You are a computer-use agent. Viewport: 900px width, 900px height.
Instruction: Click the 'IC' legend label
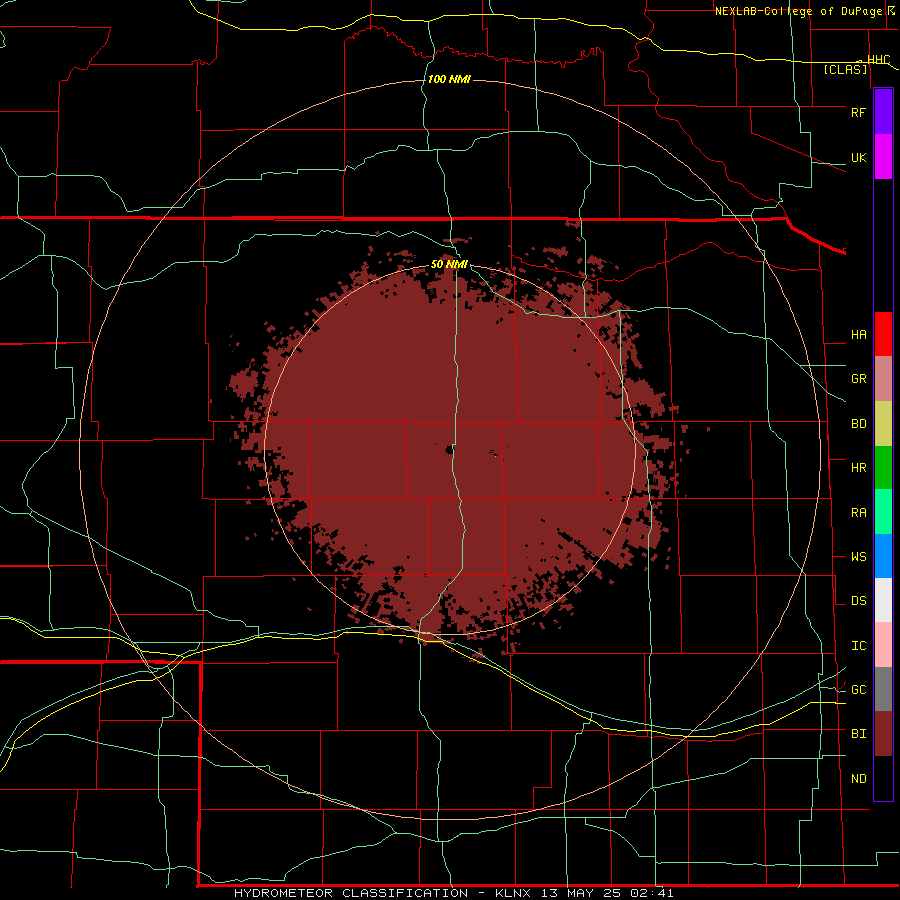858,646
